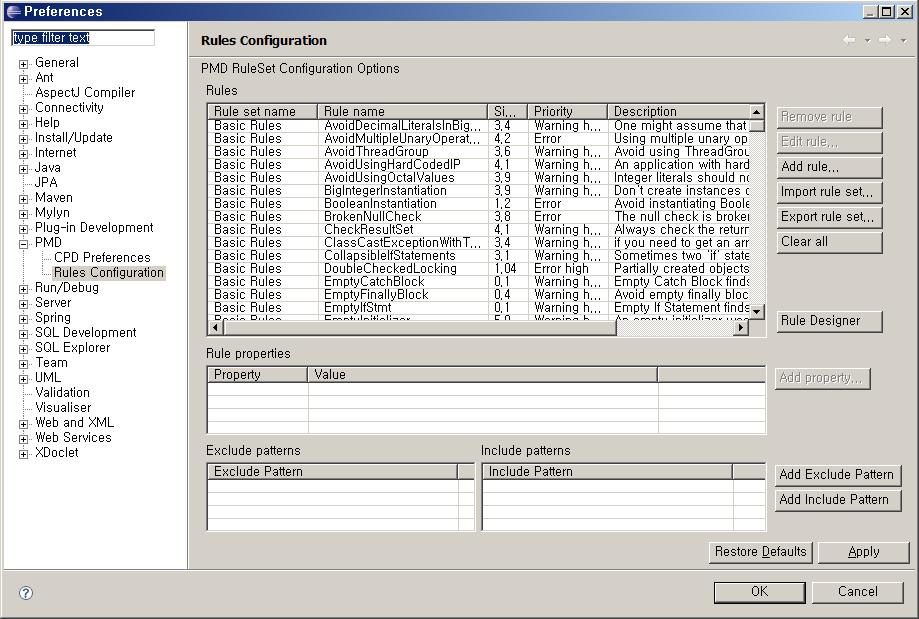Viewport: 919px width, 619px height.
Task: Collapse the PMD tree node
Action: [x=23, y=244]
